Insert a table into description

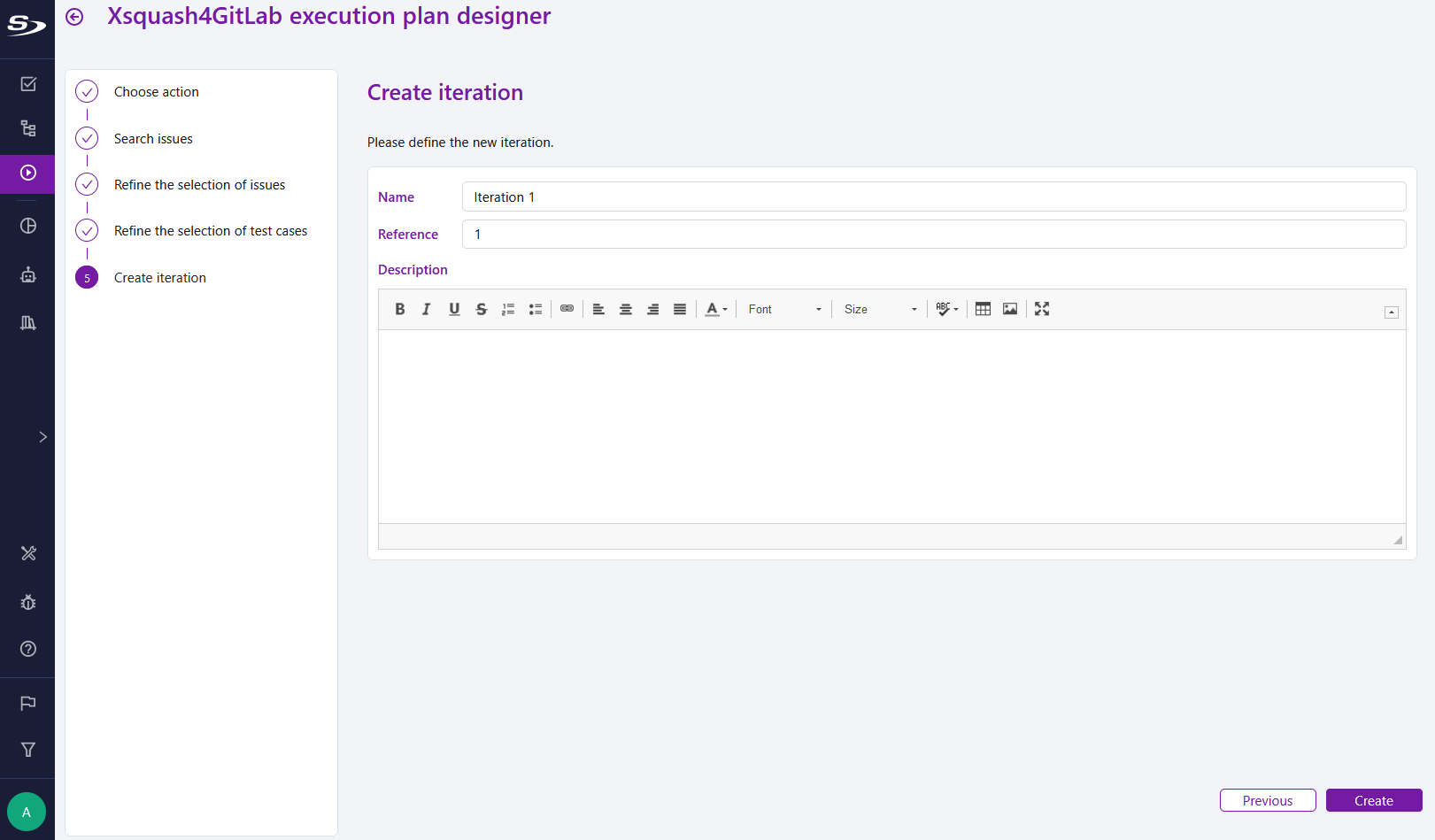tap(983, 309)
